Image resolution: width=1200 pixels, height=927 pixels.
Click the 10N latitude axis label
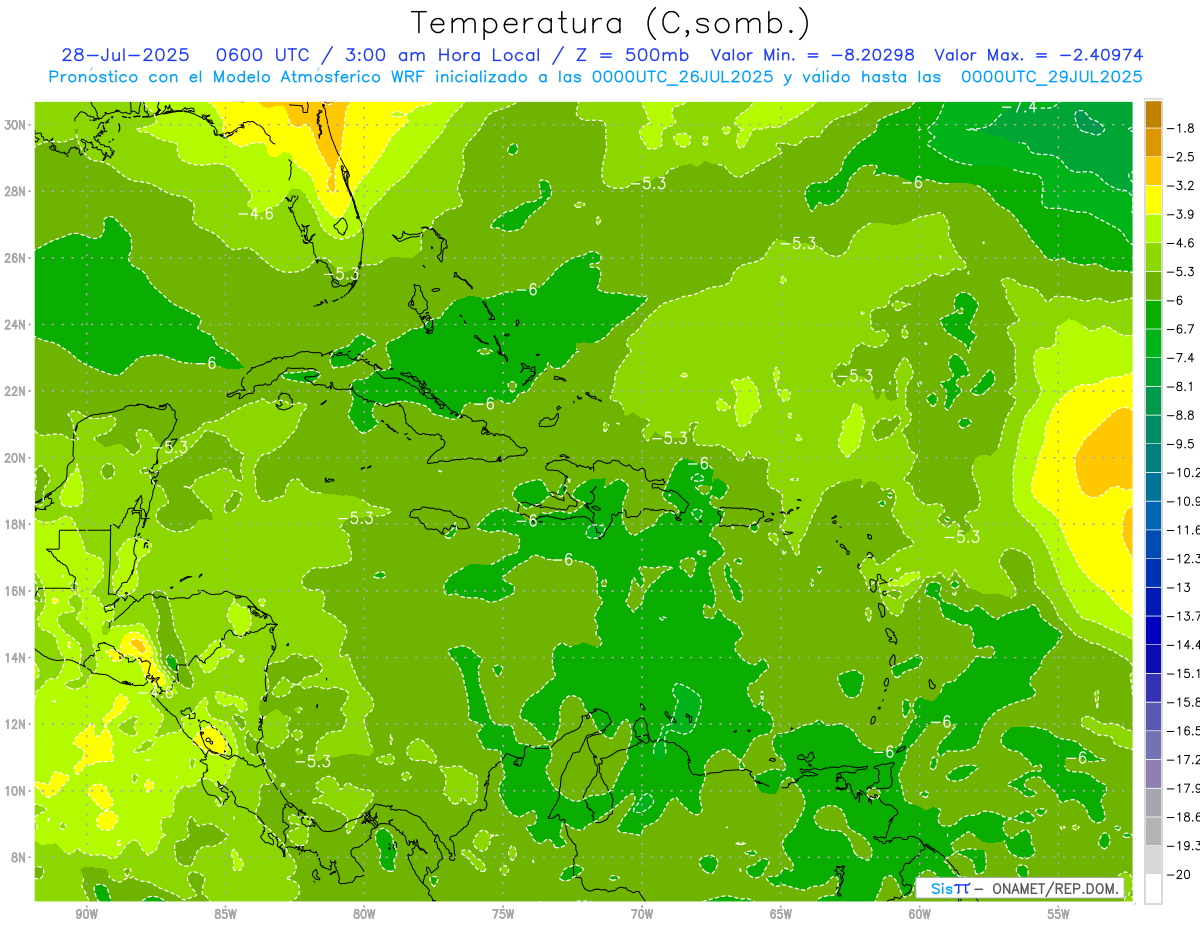17,790
